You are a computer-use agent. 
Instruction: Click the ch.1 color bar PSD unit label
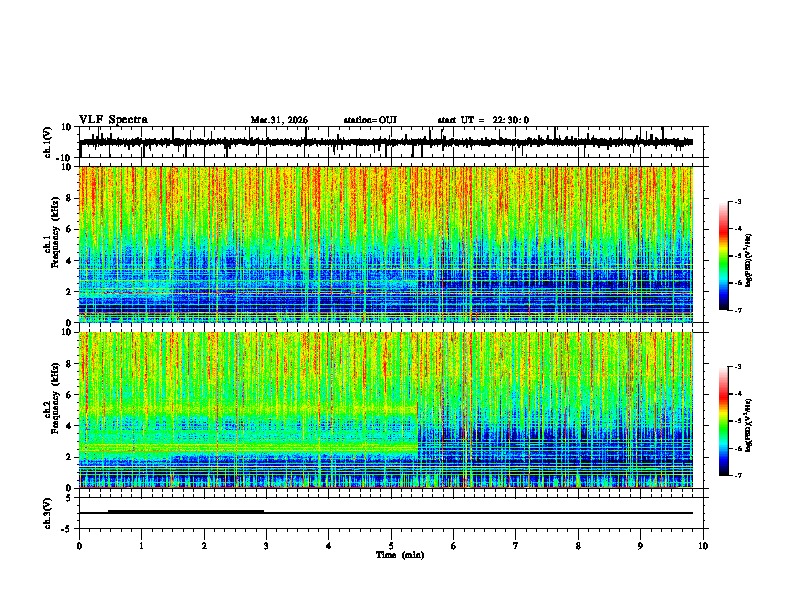749,260
